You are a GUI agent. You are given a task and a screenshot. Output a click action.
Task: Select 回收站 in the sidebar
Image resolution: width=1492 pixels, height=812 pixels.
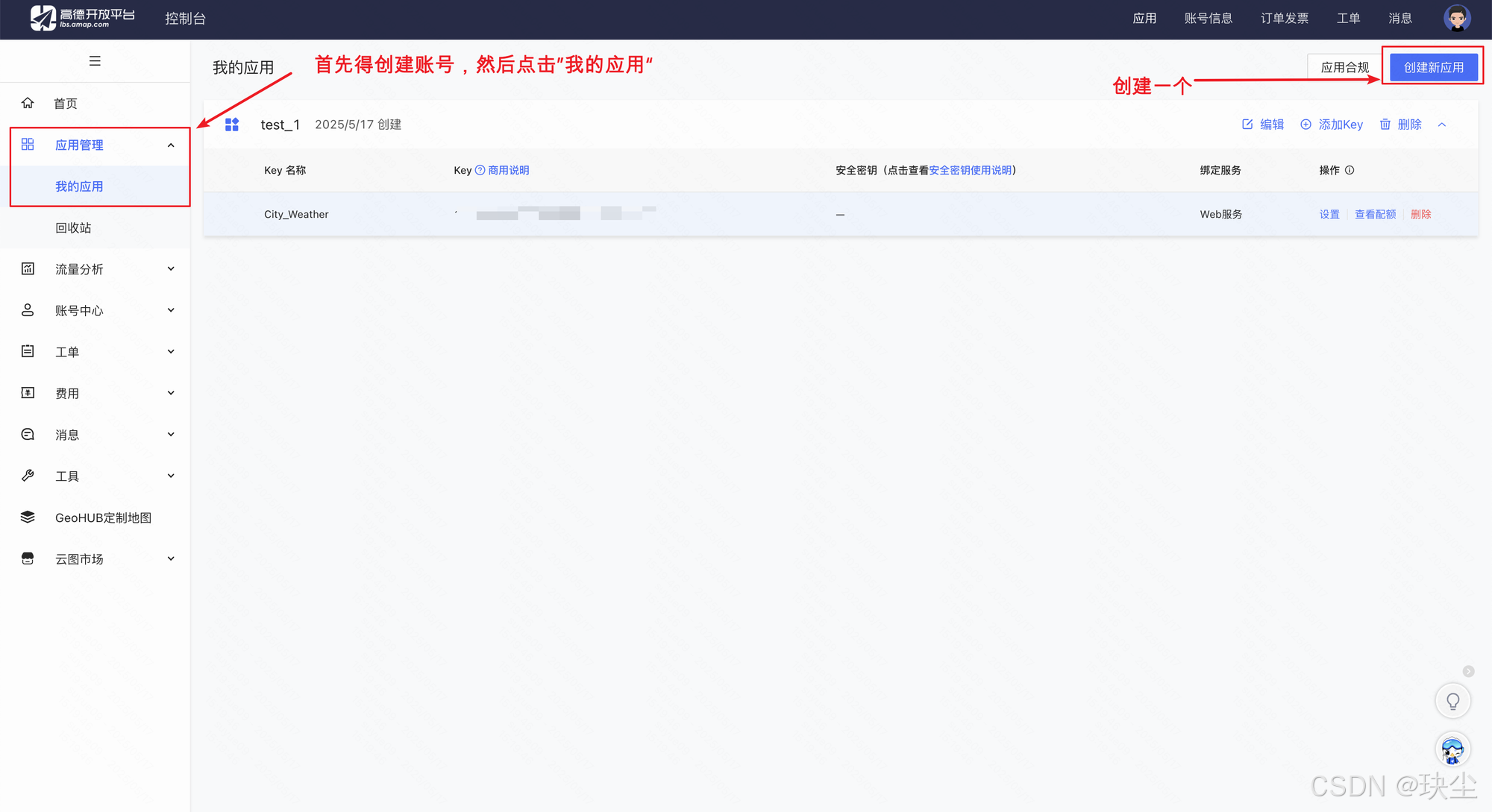pos(73,228)
